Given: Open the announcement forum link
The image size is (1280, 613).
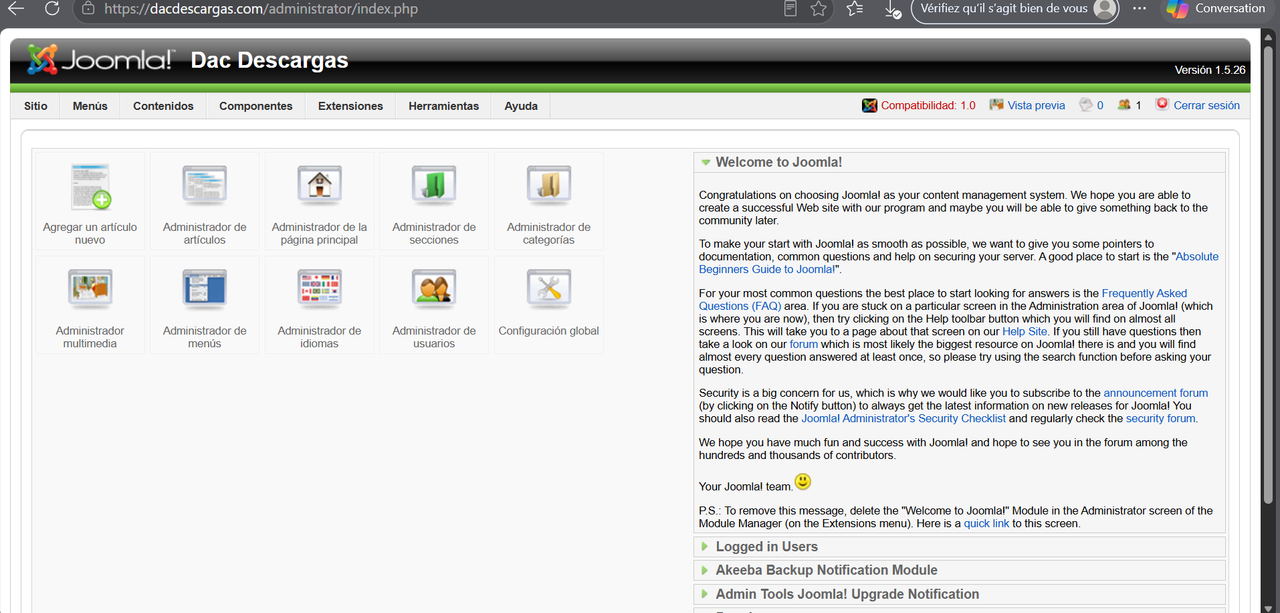Looking at the screenshot, I should tap(1156, 393).
